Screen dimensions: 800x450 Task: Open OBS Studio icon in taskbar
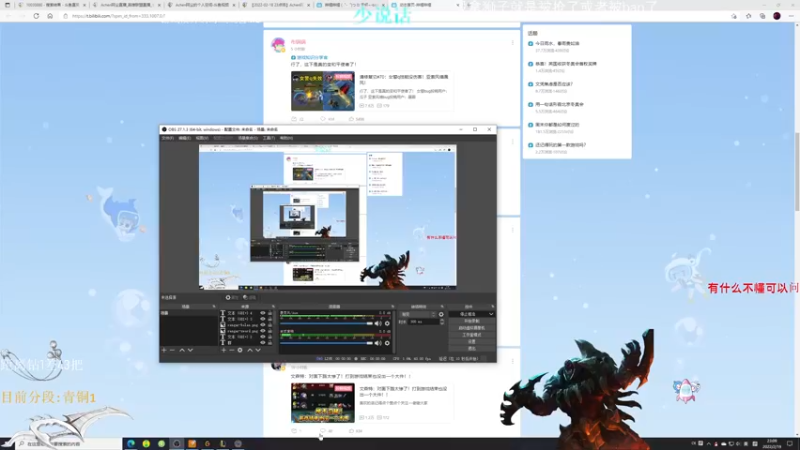click(x=177, y=444)
